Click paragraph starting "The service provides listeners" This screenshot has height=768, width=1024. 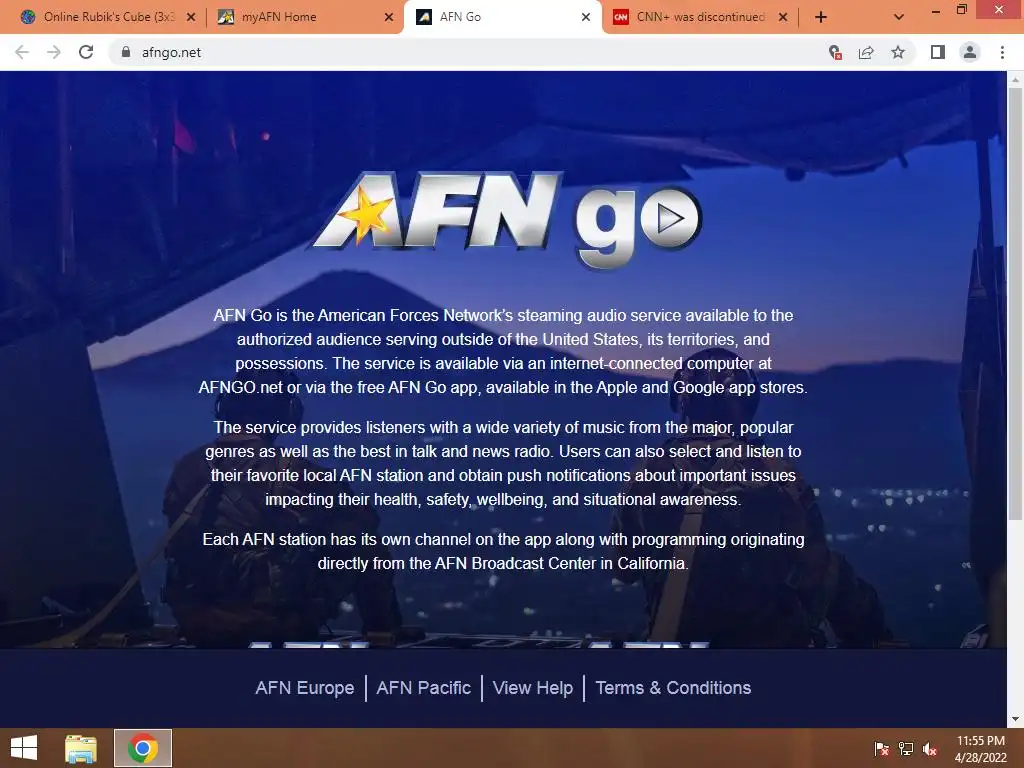point(503,463)
